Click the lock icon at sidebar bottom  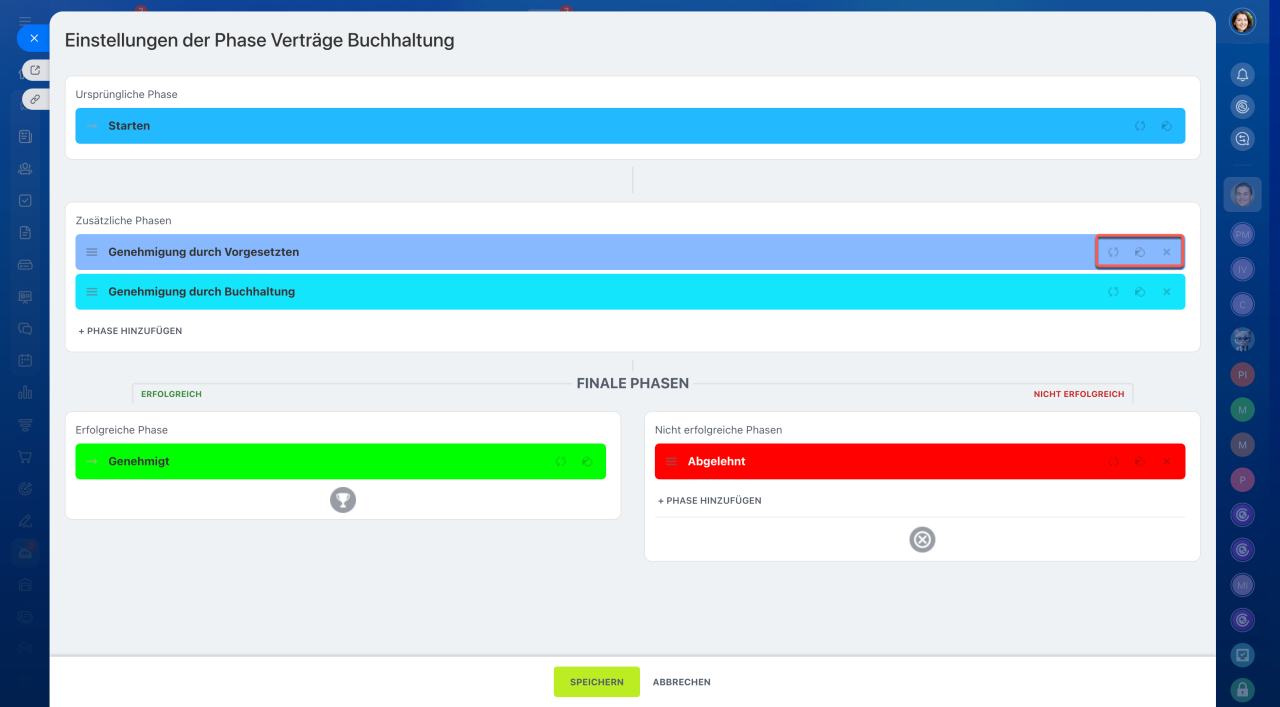[1242, 689]
